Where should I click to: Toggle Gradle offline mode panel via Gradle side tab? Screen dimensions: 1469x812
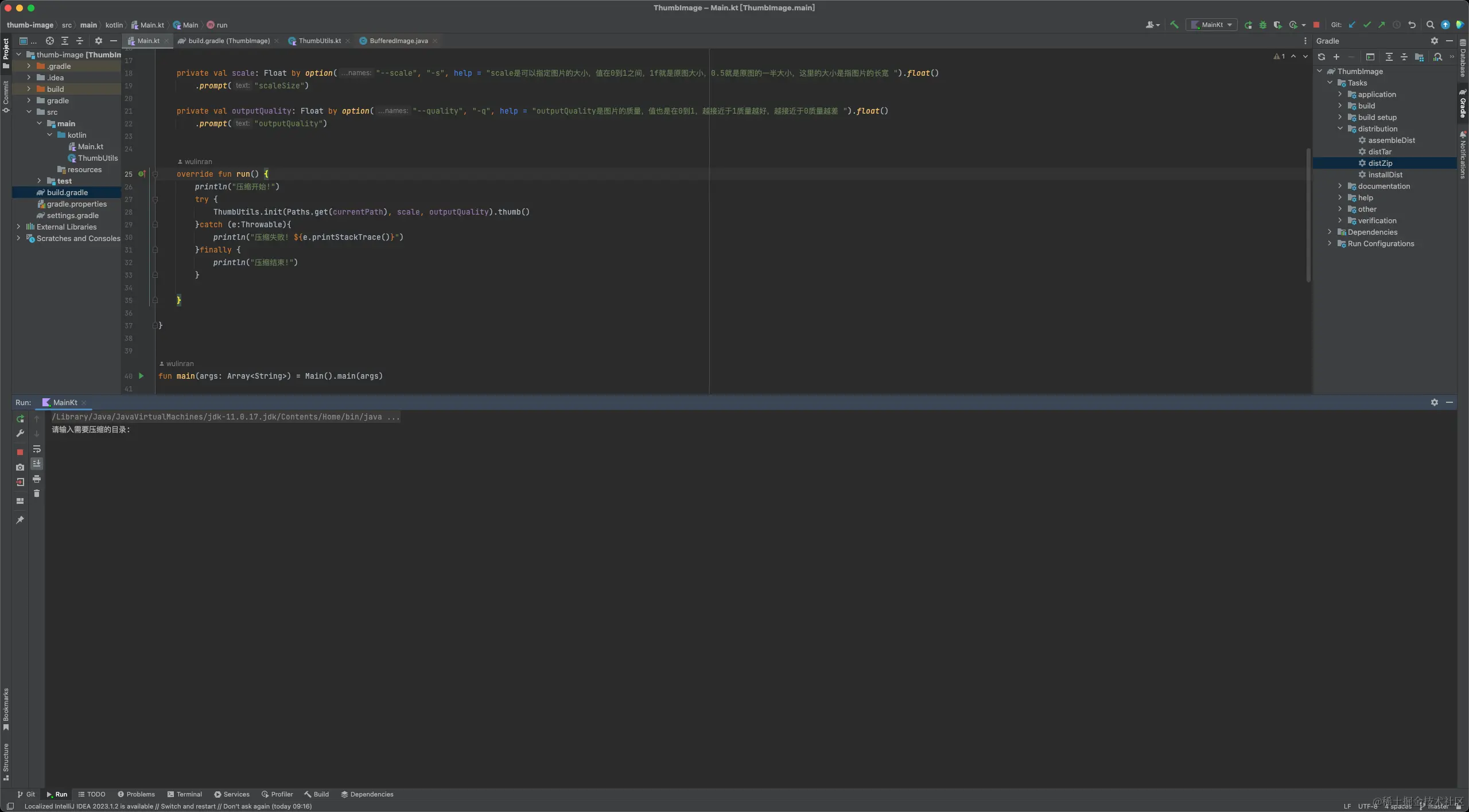[x=1463, y=104]
